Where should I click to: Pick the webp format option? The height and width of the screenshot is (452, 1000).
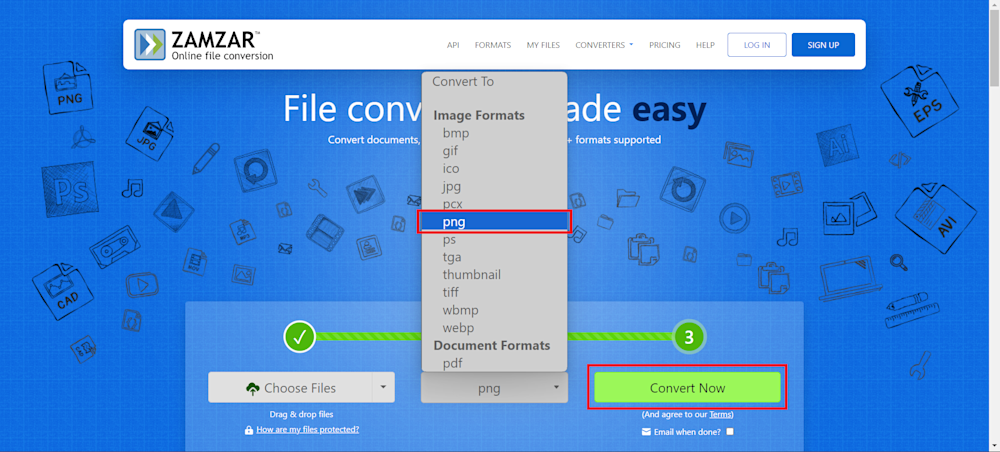458,327
